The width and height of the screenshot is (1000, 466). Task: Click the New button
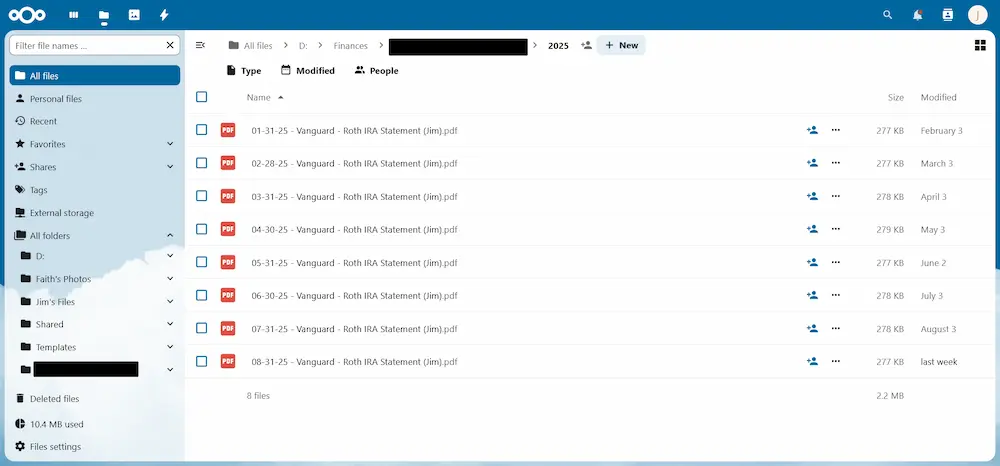tap(621, 45)
